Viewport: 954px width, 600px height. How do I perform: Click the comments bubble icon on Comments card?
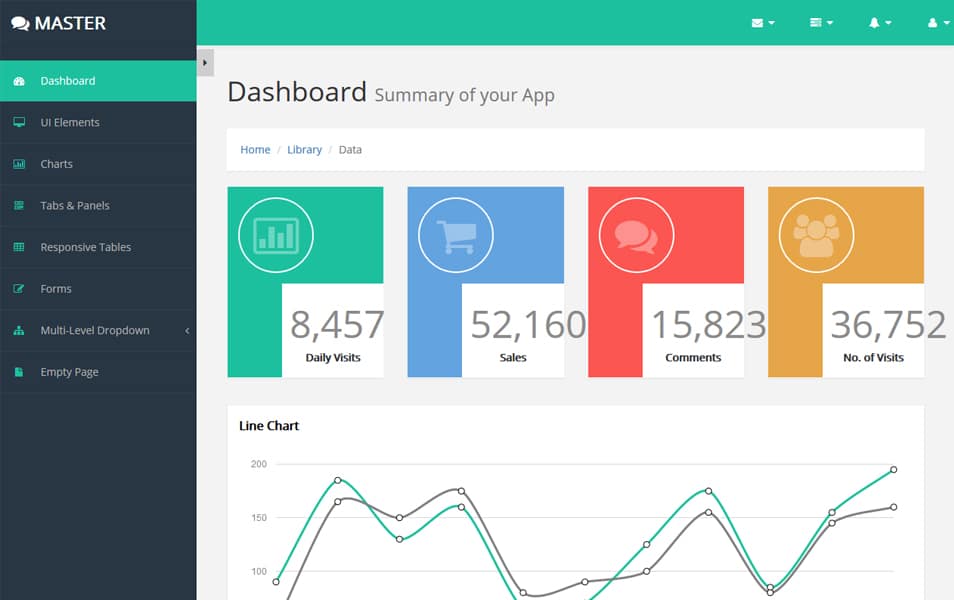(x=636, y=234)
